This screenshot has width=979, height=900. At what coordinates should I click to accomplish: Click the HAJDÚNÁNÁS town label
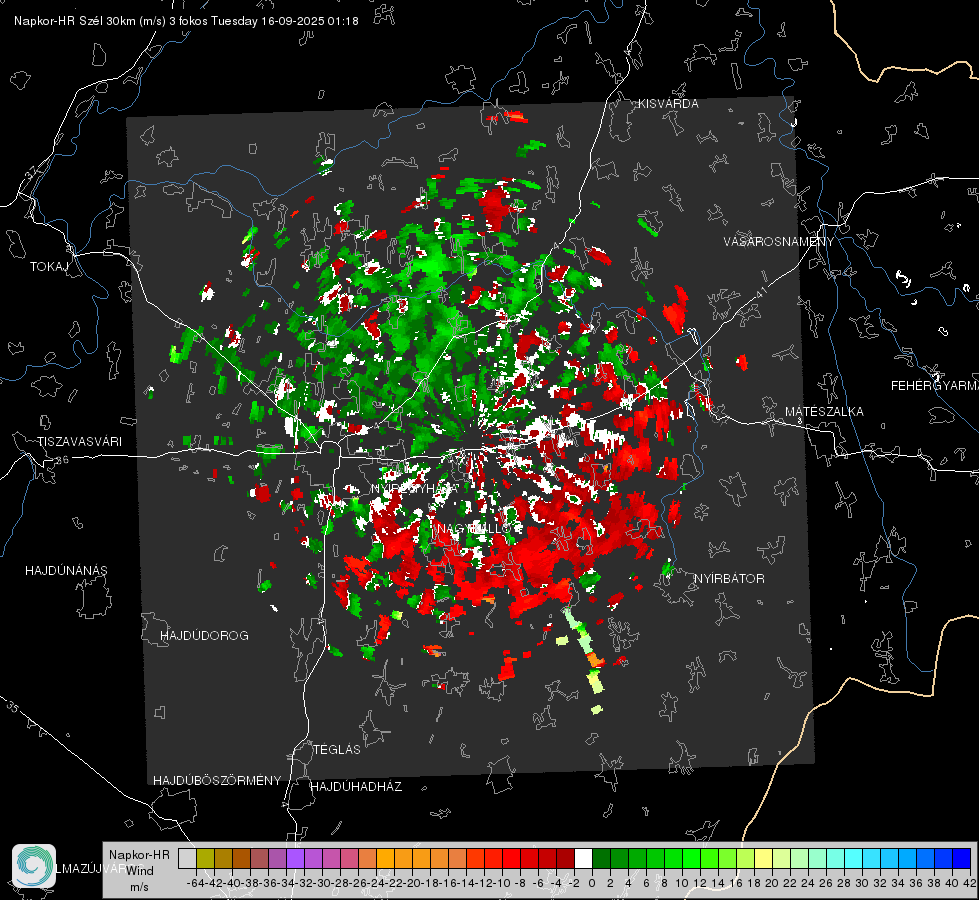tap(66, 570)
